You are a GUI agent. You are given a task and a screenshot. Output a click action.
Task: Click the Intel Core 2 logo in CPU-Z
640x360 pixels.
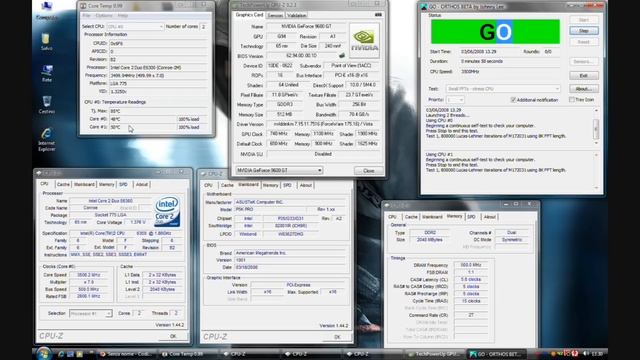[167, 211]
